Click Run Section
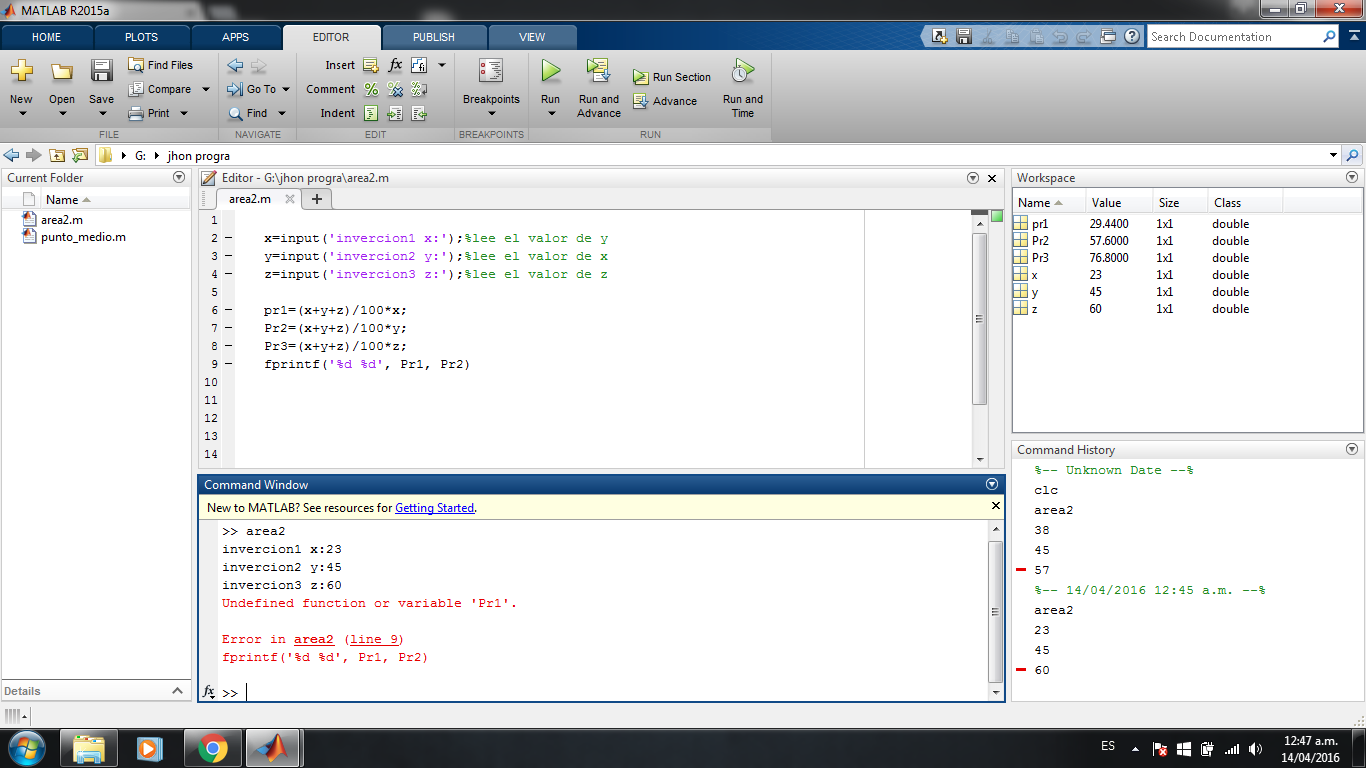The width and height of the screenshot is (1366, 768). click(x=672, y=77)
